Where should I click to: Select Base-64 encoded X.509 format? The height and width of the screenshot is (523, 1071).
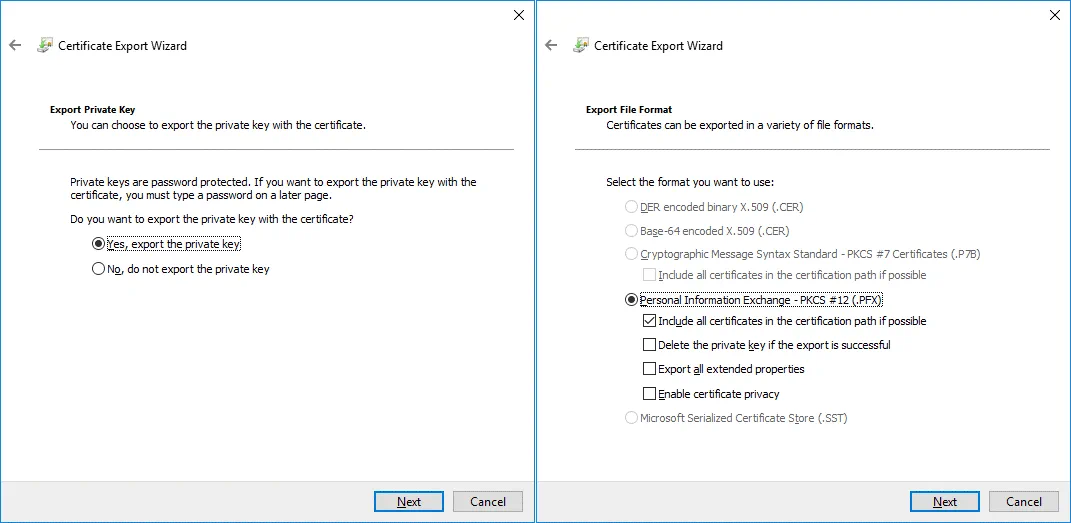[x=631, y=231]
